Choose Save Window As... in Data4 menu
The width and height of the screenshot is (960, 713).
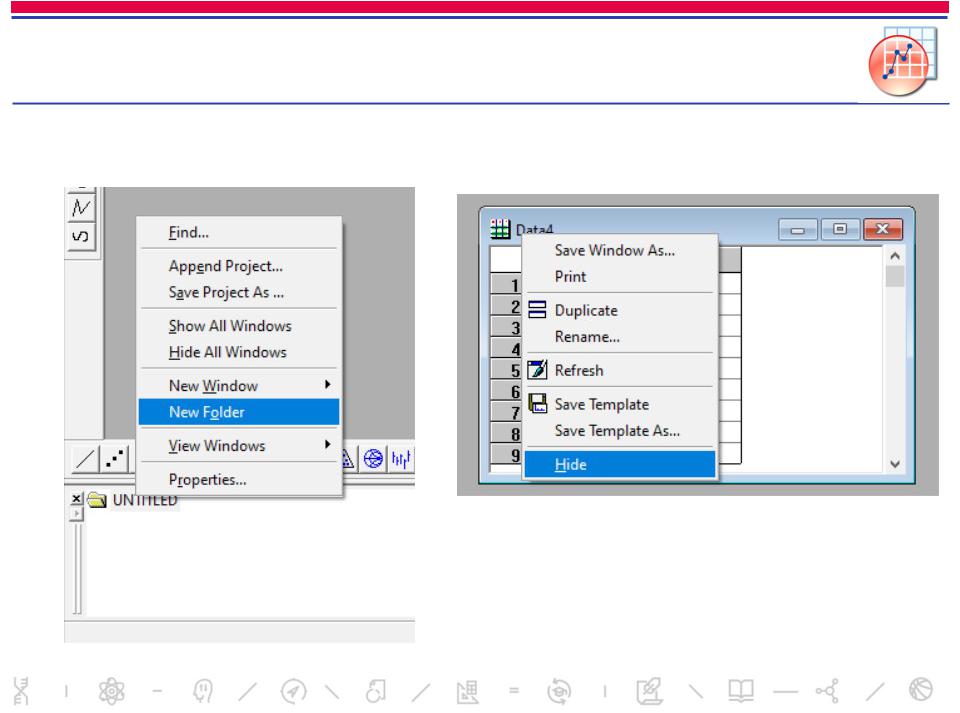tap(615, 250)
